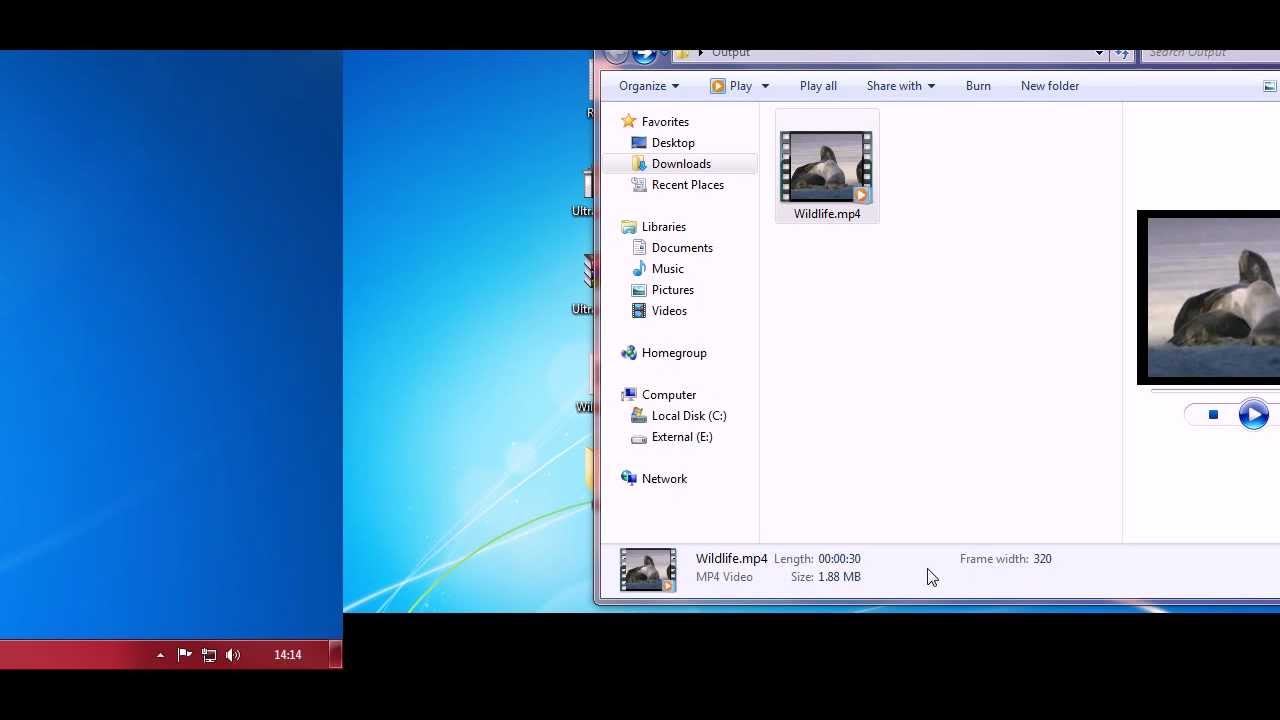
Task: Select Network in navigation pane
Action: [664, 479]
